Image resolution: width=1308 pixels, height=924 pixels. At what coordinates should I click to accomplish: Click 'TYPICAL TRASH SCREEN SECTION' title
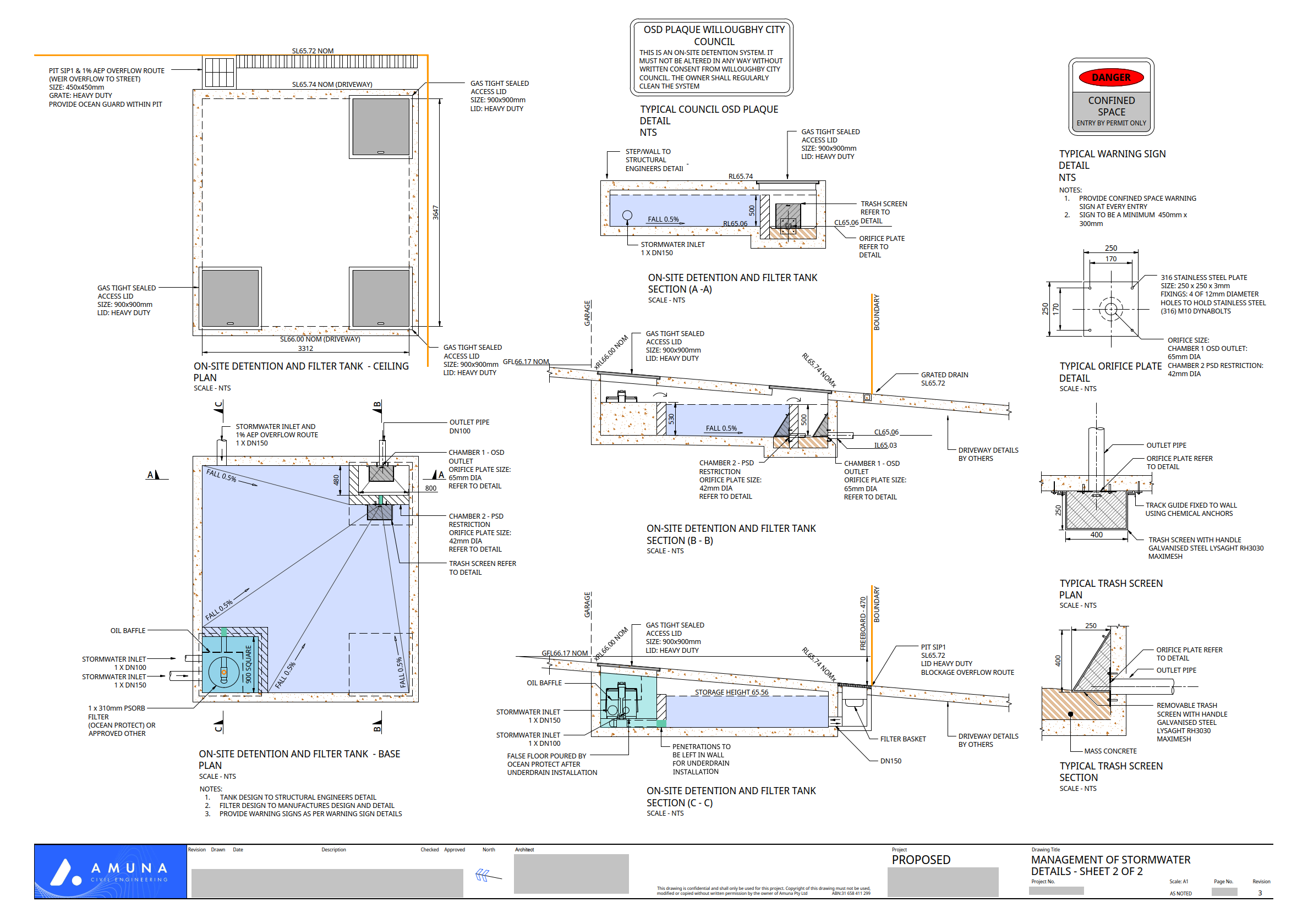tap(1111, 772)
